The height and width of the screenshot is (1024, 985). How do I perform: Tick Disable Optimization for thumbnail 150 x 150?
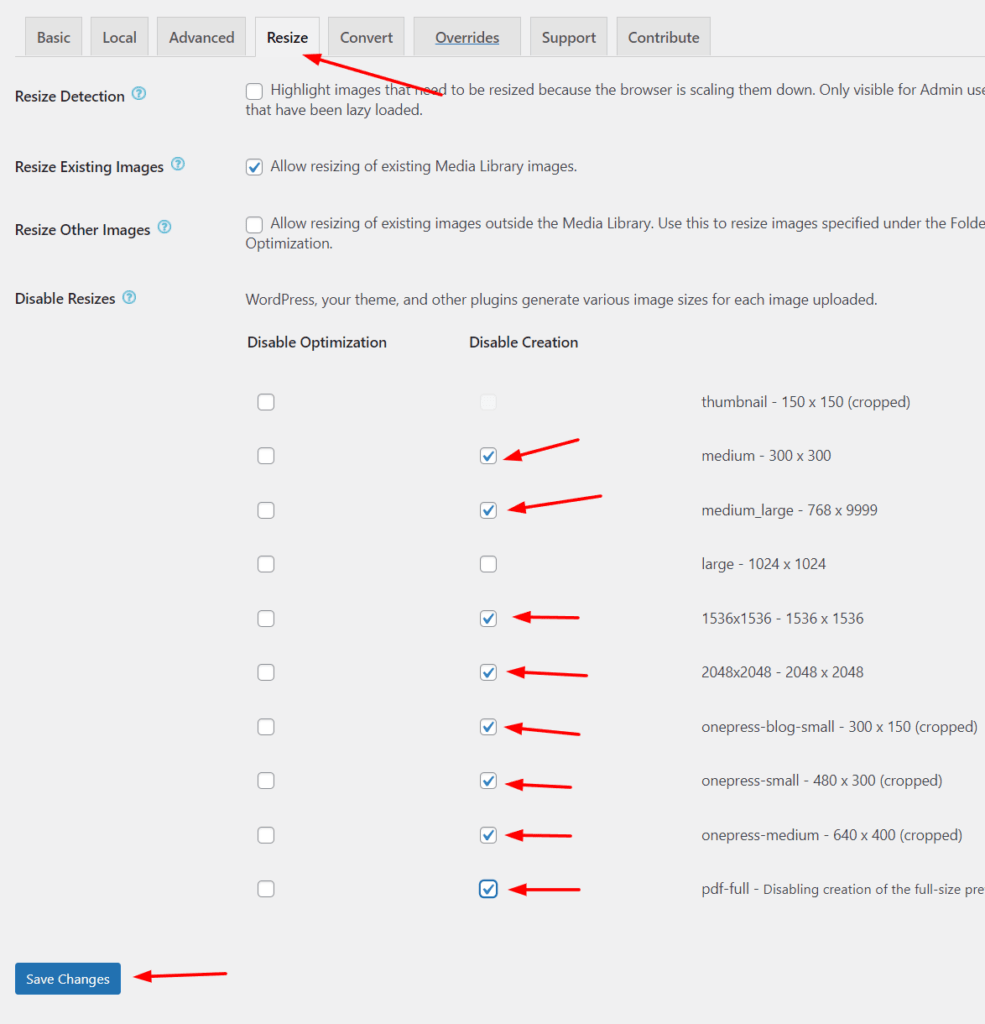266,402
